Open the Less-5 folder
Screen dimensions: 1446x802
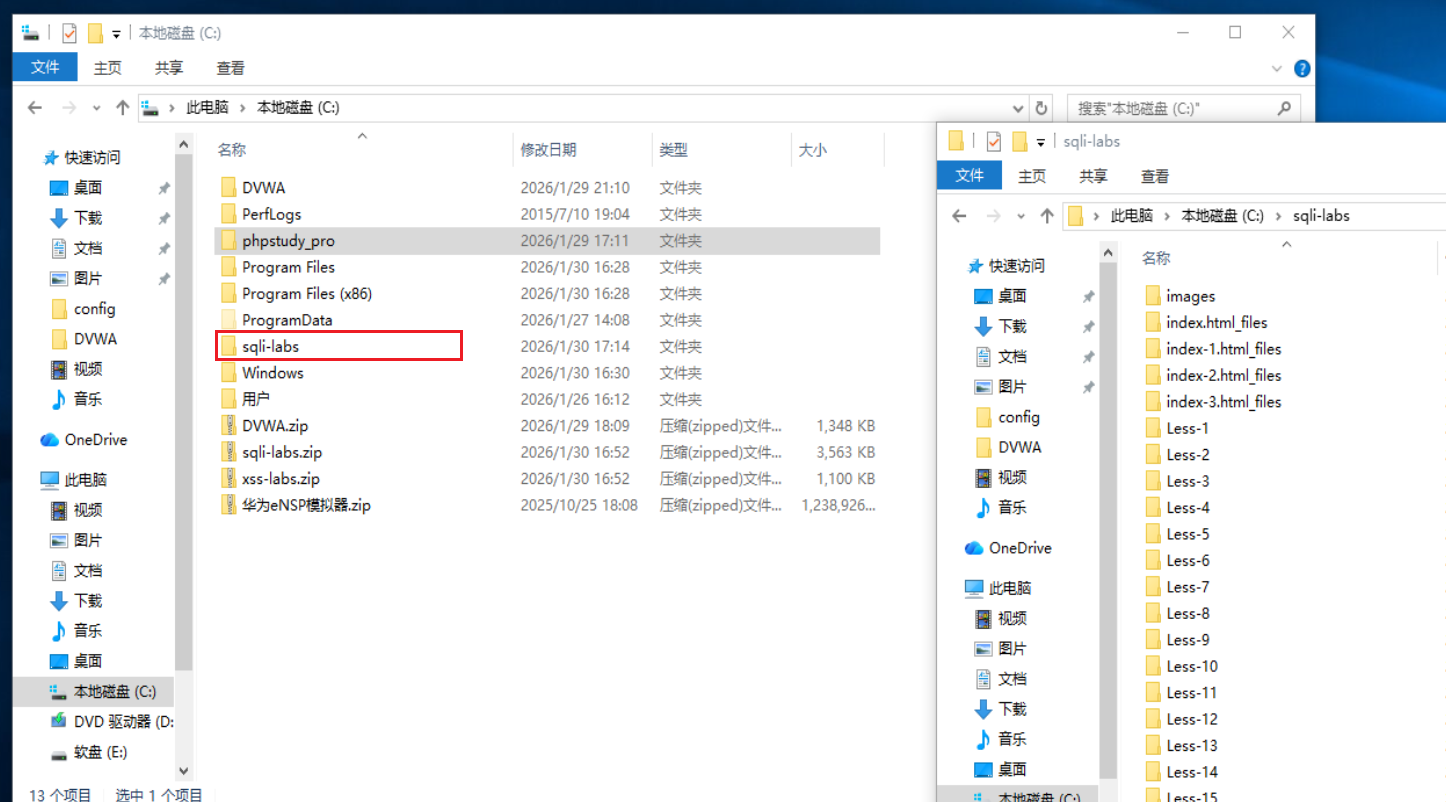tap(1187, 534)
